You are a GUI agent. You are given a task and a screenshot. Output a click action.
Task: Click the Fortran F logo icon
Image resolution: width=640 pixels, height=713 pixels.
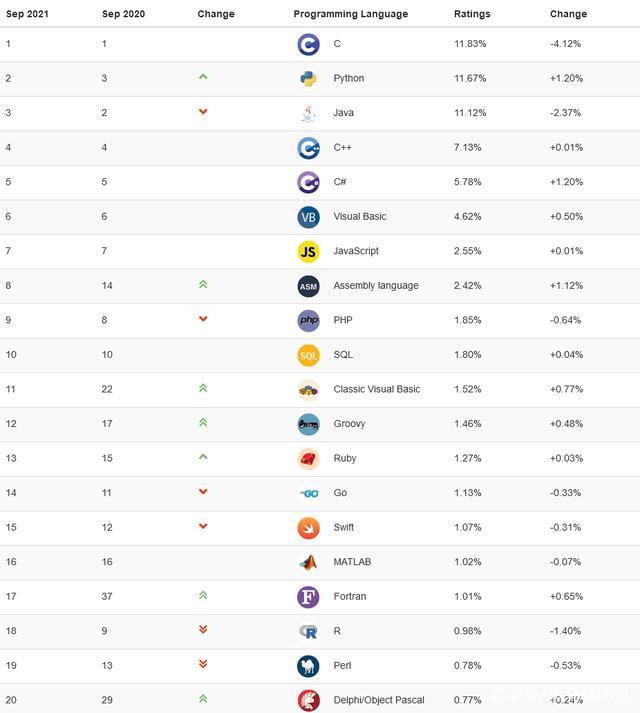(308, 596)
